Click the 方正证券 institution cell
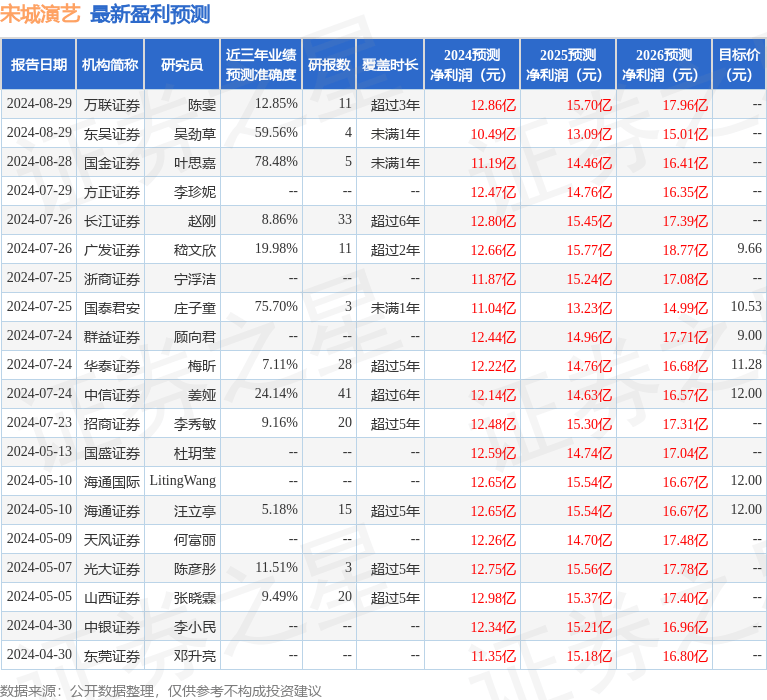The width and height of the screenshot is (767, 700). [112, 192]
